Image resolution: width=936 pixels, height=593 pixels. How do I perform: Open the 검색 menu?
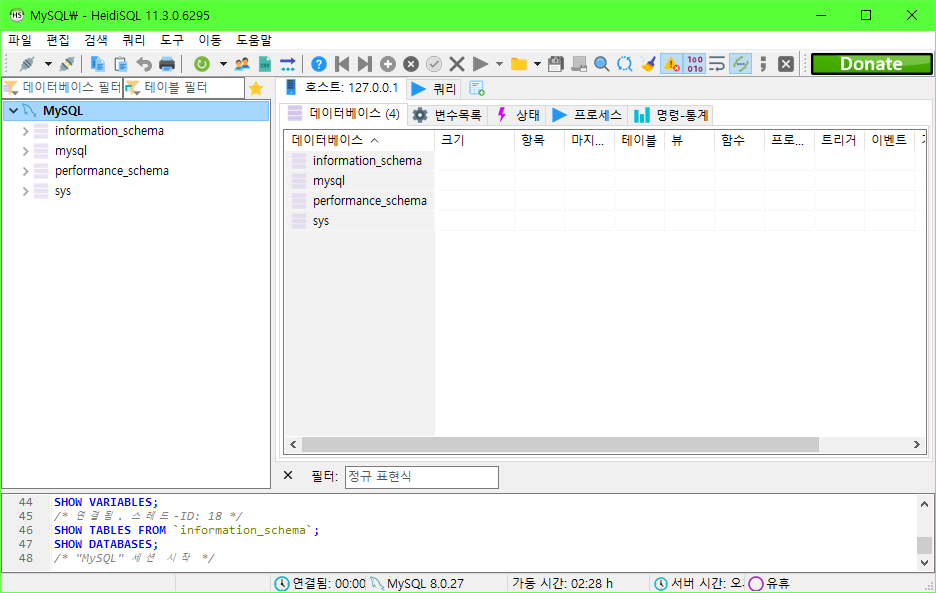point(96,40)
